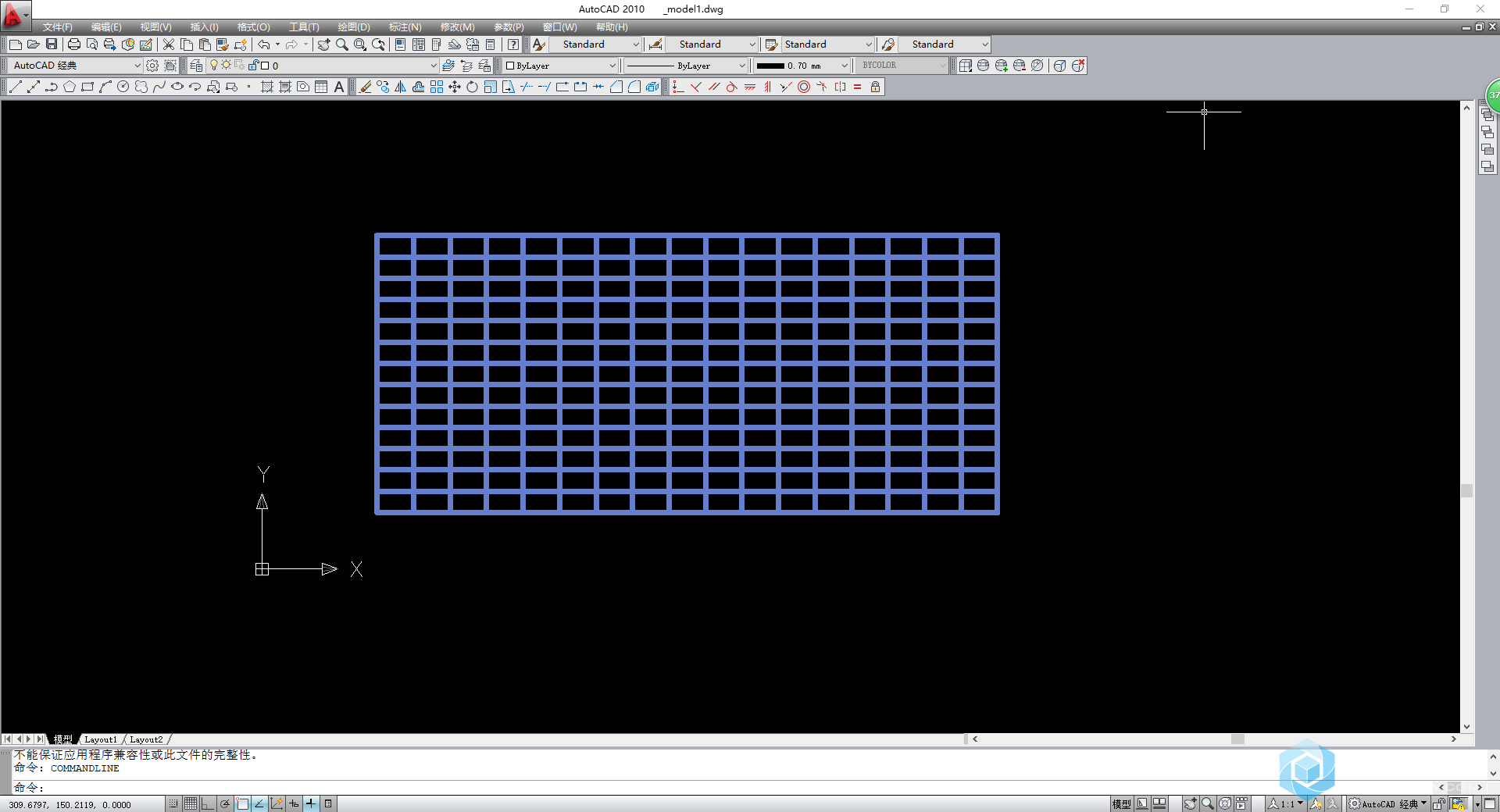Open the 文件(F) menu

pyautogui.click(x=57, y=27)
